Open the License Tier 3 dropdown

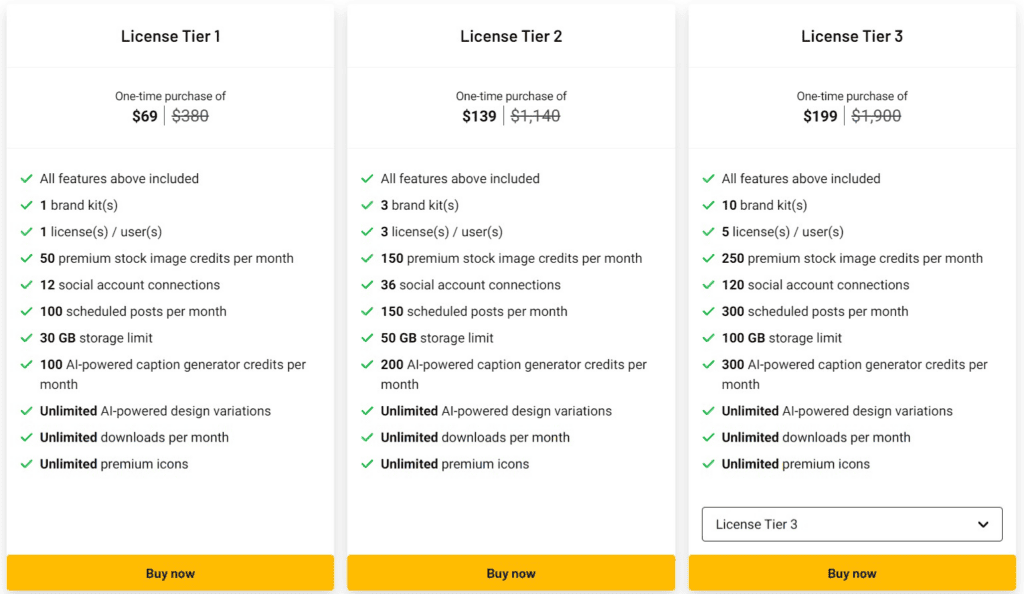pos(852,524)
